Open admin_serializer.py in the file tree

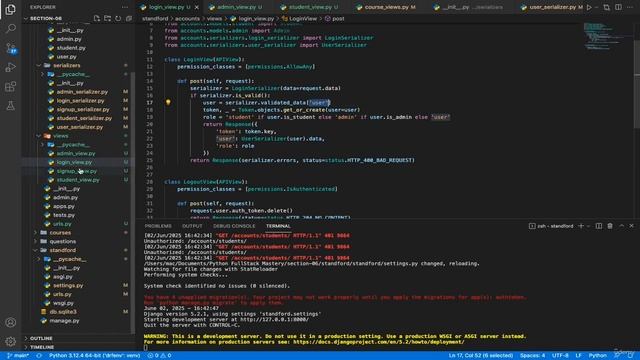(x=82, y=92)
